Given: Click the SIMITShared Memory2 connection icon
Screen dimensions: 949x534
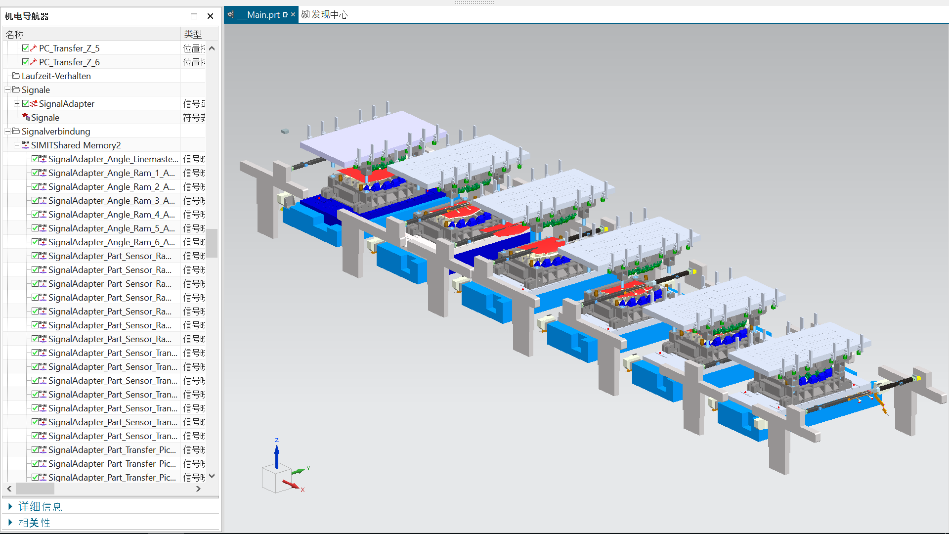Looking at the screenshot, I should tap(25, 145).
